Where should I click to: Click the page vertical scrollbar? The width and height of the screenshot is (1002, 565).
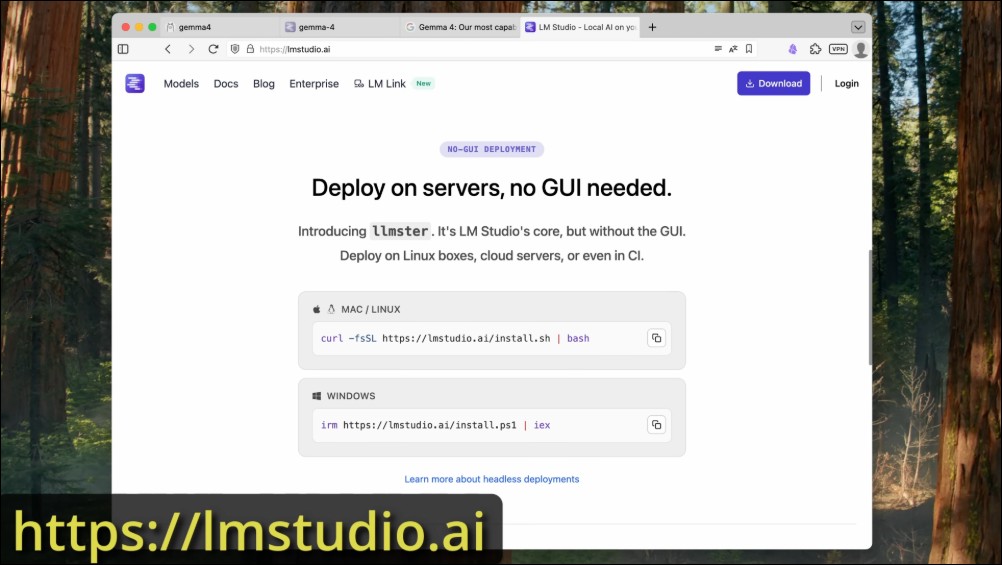[870, 307]
